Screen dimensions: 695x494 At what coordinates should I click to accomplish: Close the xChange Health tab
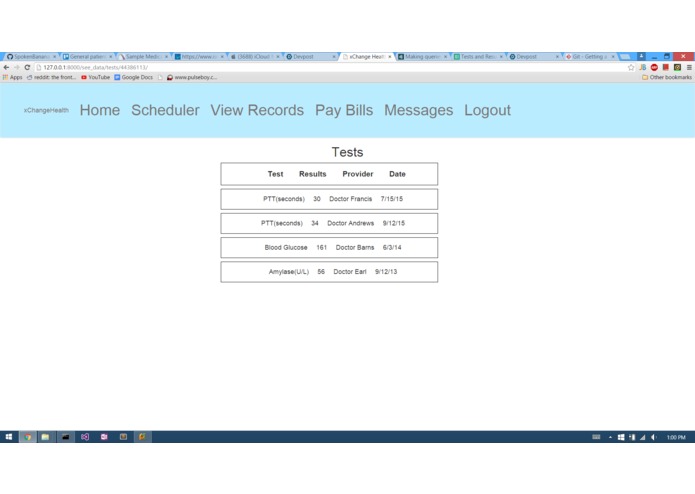[390, 57]
